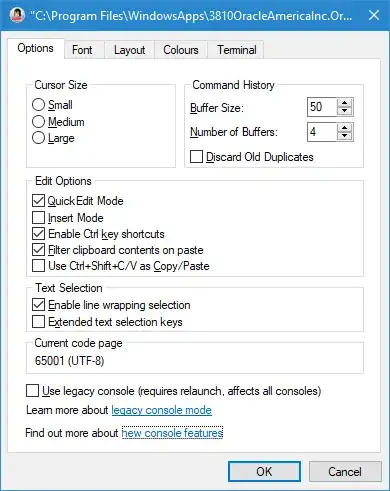The height and width of the screenshot is (491, 390).
Task: Switch to the Options tab
Action: 35,48
